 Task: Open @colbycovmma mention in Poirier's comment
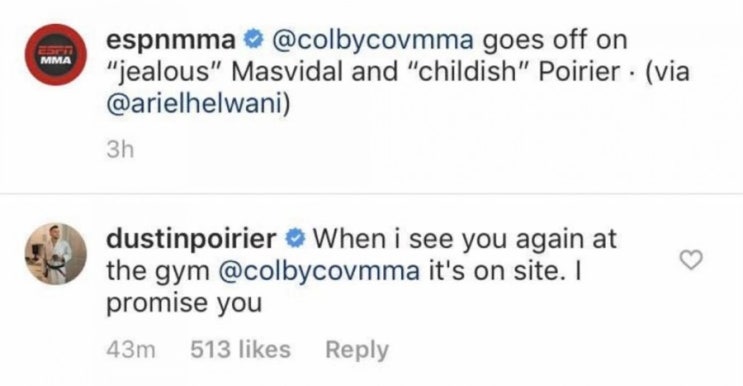coord(319,272)
